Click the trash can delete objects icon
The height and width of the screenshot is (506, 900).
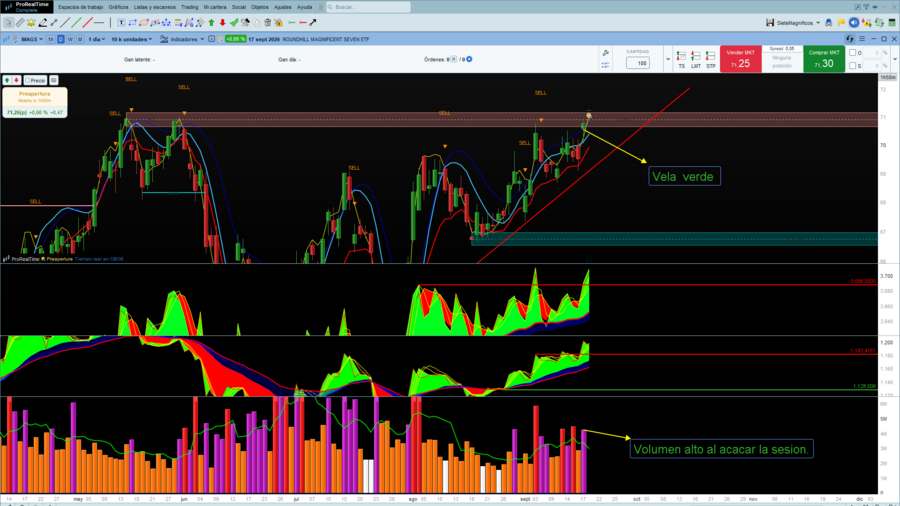[x=267, y=23]
